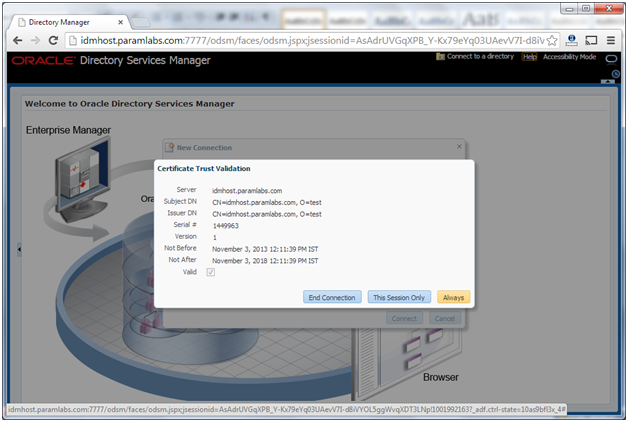Viewport: 628px width, 422px height.
Task: Click the Always button
Action: point(453,297)
